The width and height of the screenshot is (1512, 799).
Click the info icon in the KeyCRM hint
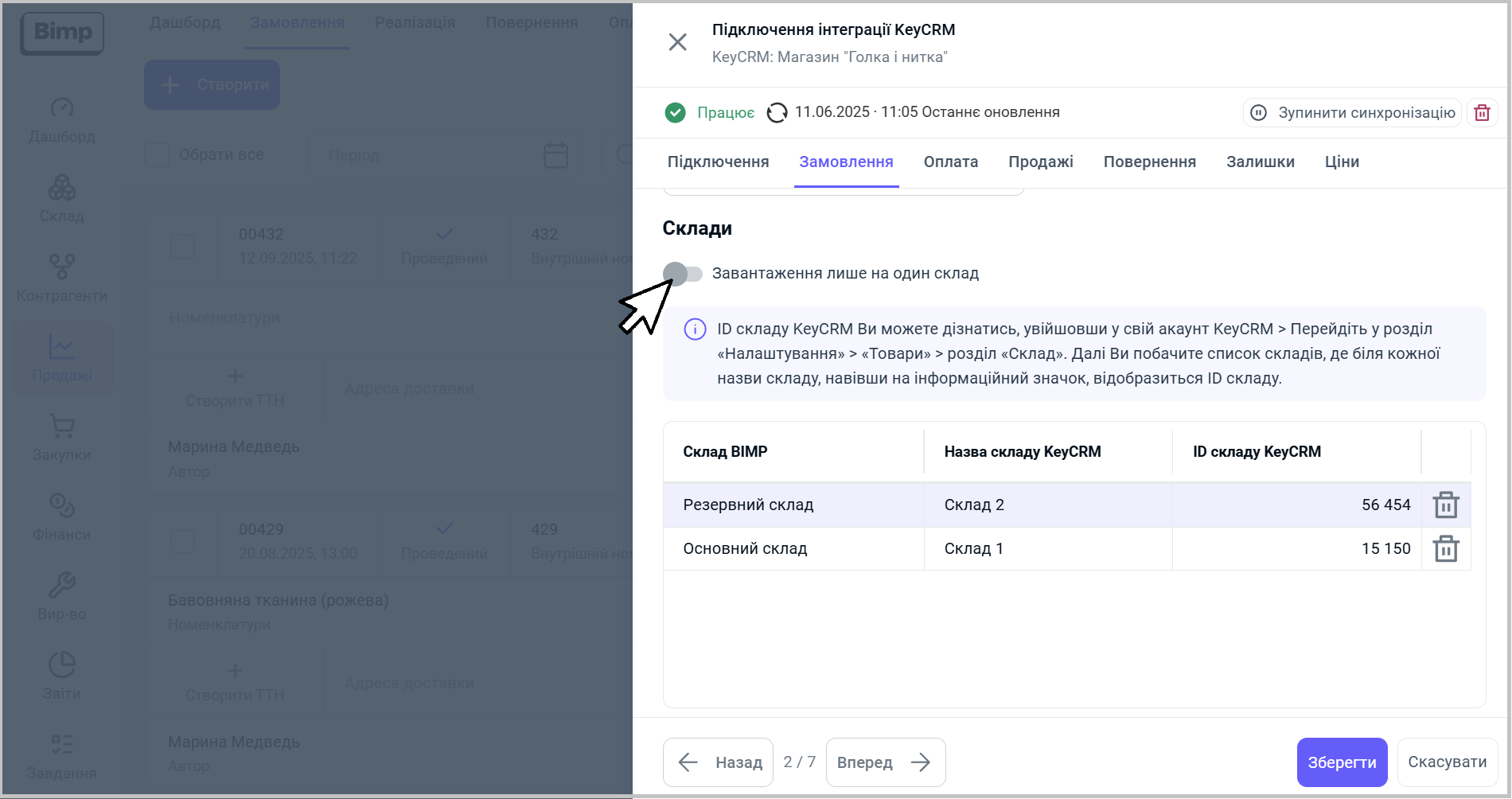tap(695, 329)
